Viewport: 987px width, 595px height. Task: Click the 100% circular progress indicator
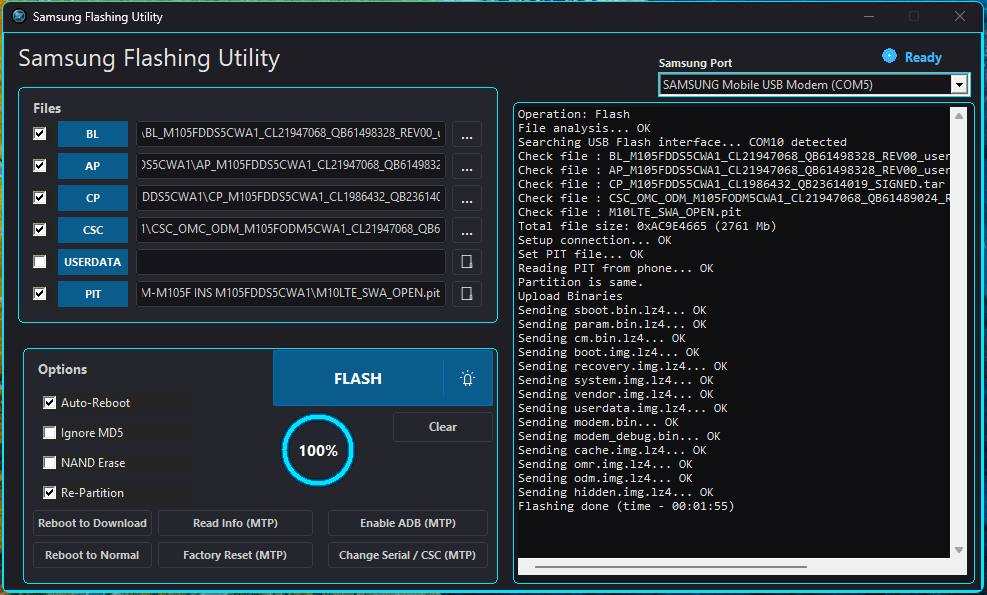pyautogui.click(x=318, y=450)
